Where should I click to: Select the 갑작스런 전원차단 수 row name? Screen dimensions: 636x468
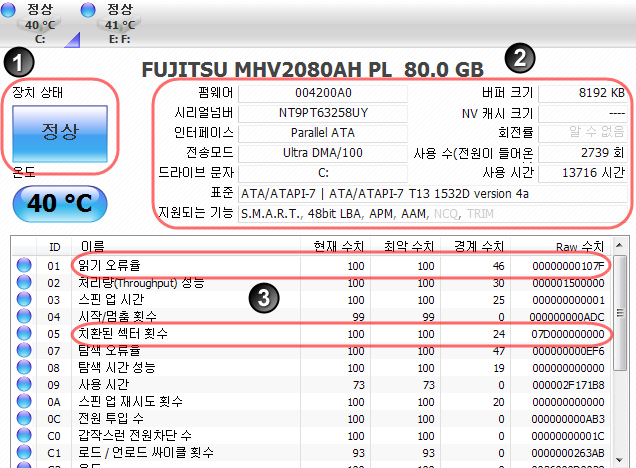coord(135,436)
